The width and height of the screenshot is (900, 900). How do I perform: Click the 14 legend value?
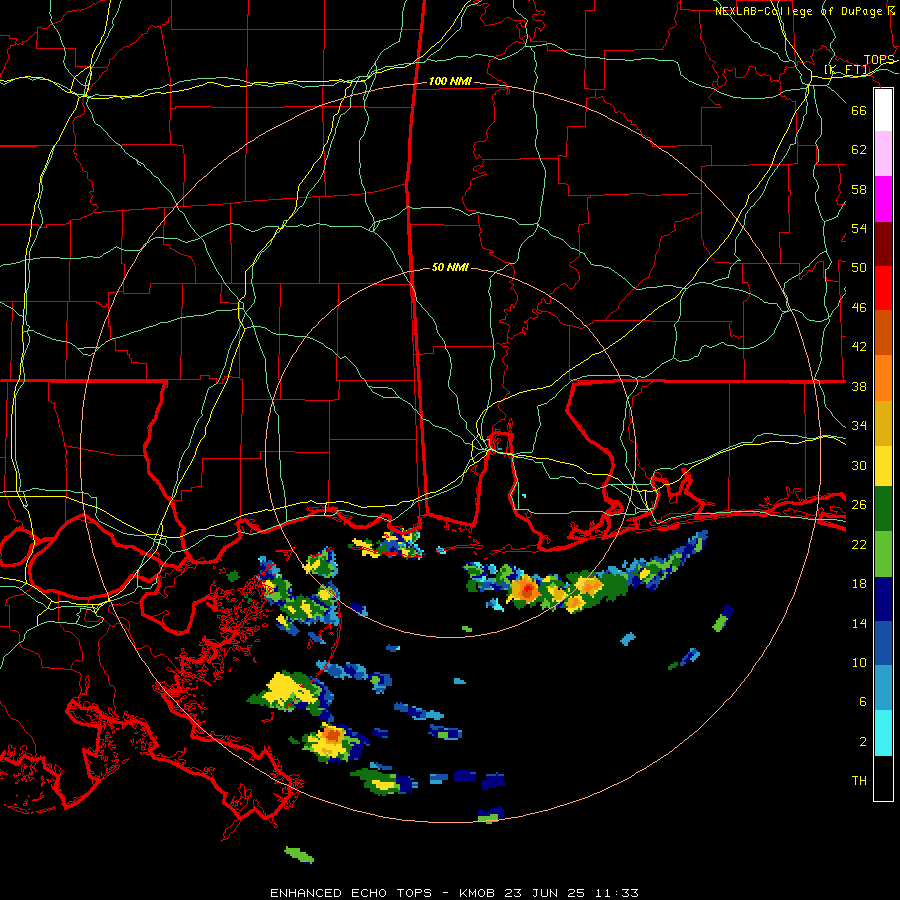(859, 623)
